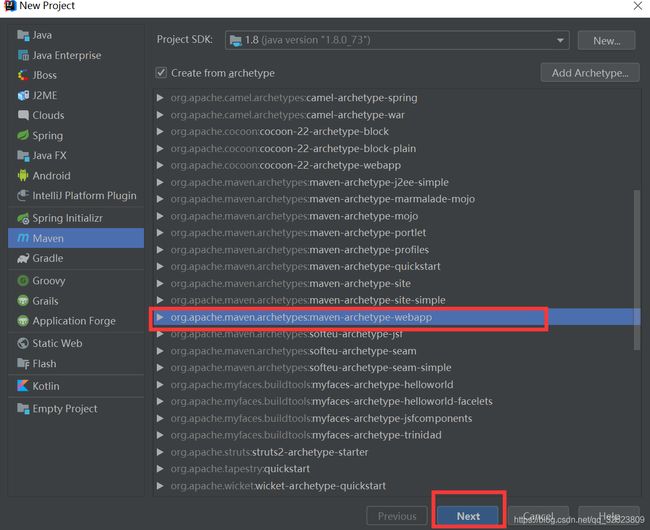This screenshot has height=530, width=650.
Task: Choose the Android robot icon
Action: [23, 176]
